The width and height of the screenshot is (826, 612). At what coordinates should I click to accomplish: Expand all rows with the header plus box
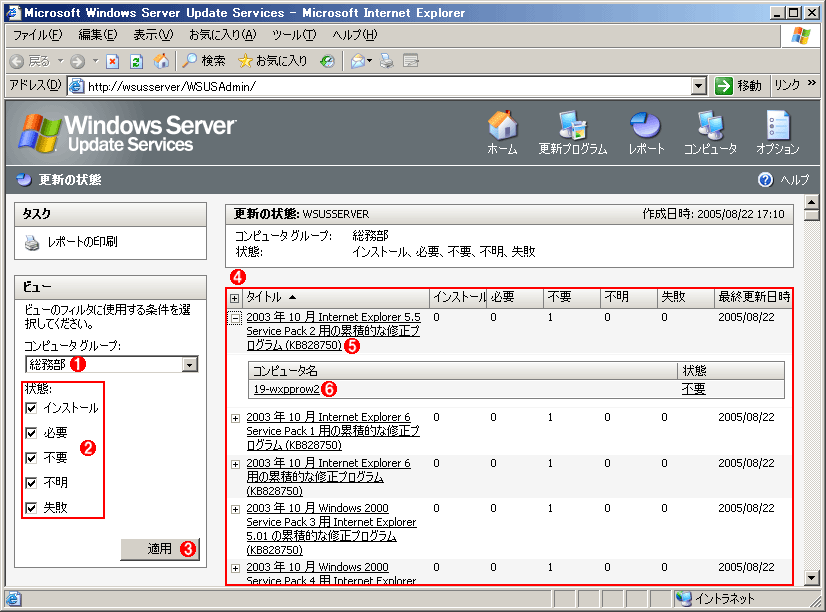pos(235,298)
